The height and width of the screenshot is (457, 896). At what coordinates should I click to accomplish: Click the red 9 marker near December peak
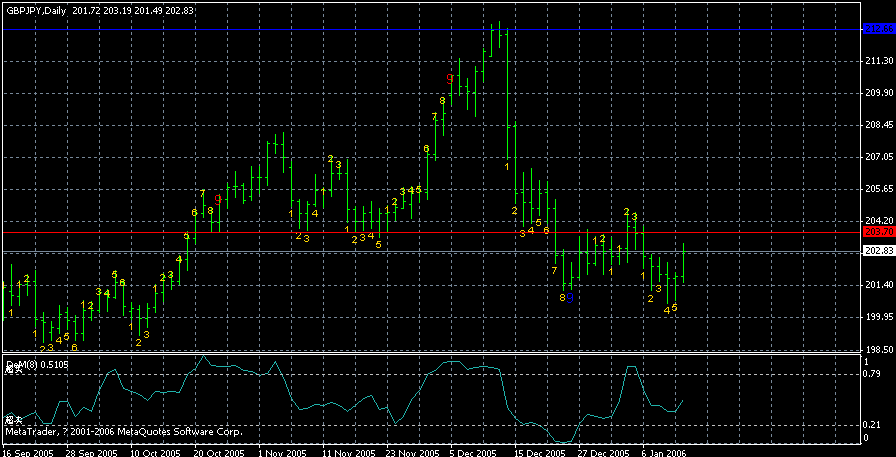click(x=451, y=78)
